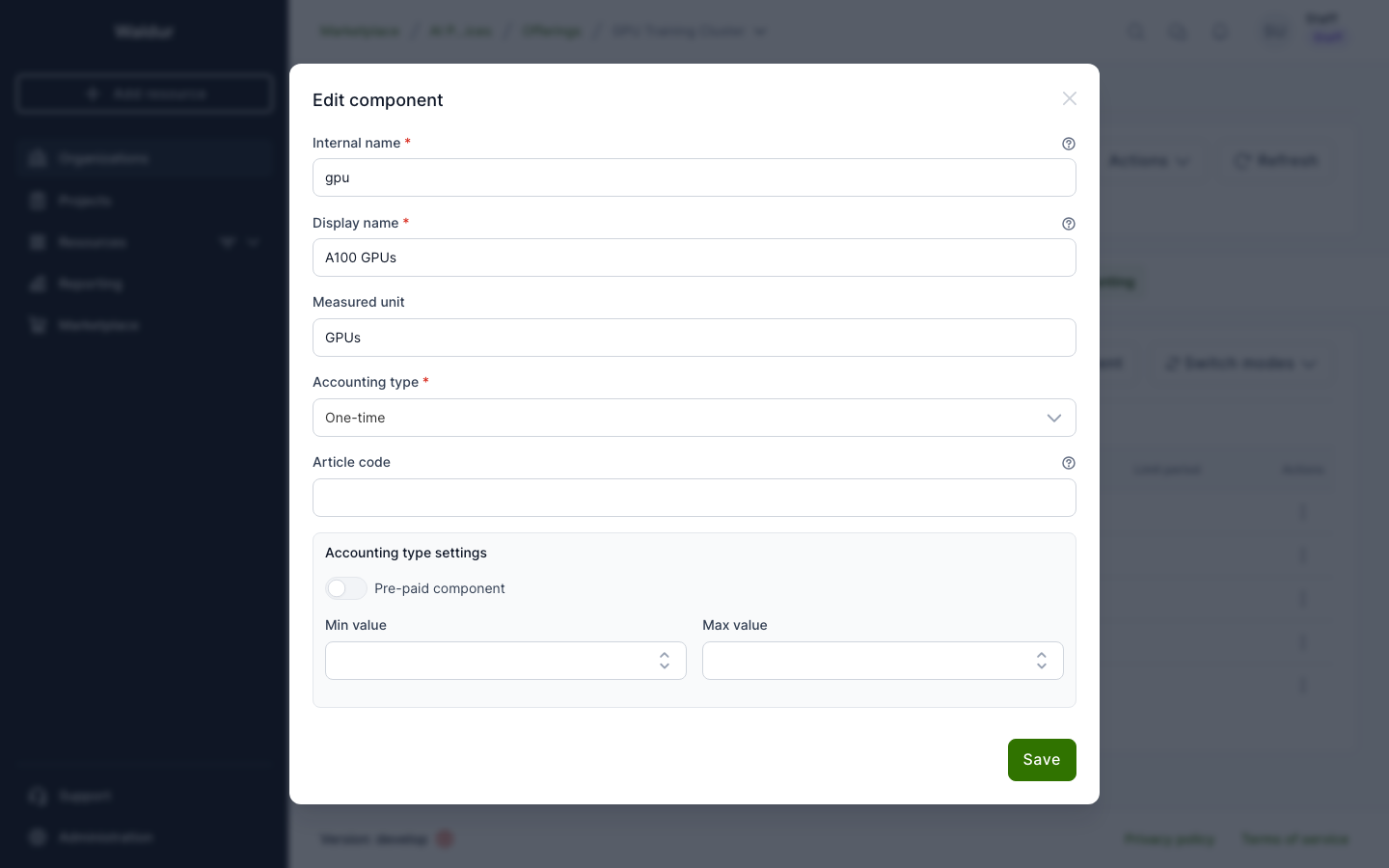The height and width of the screenshot is (868, 1389).
Task: Click the Internal name help icon
Action: tap(1069, 144)
